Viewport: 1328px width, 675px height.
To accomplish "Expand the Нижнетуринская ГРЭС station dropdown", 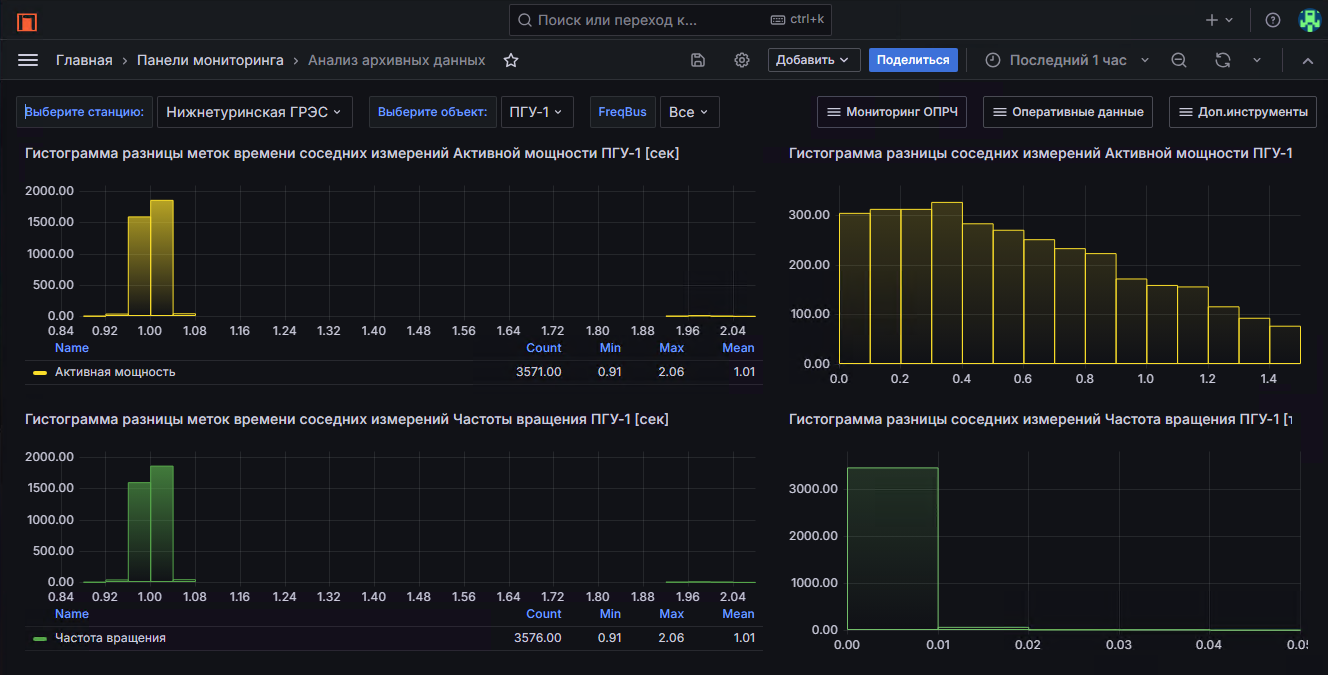I will click(x=255, y=112).
